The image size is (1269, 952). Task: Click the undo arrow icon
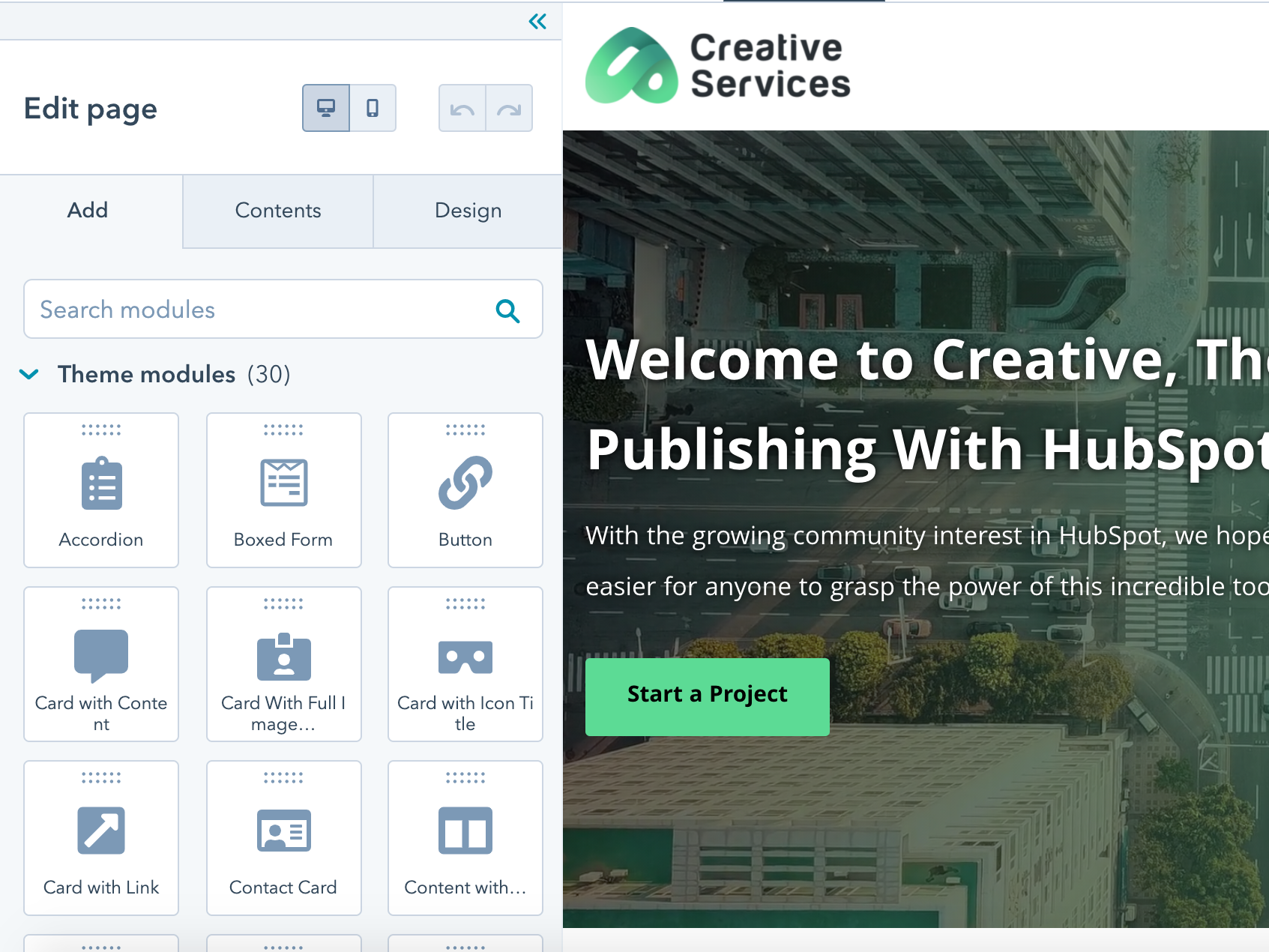pyautogui.click(x=462, y=108)
